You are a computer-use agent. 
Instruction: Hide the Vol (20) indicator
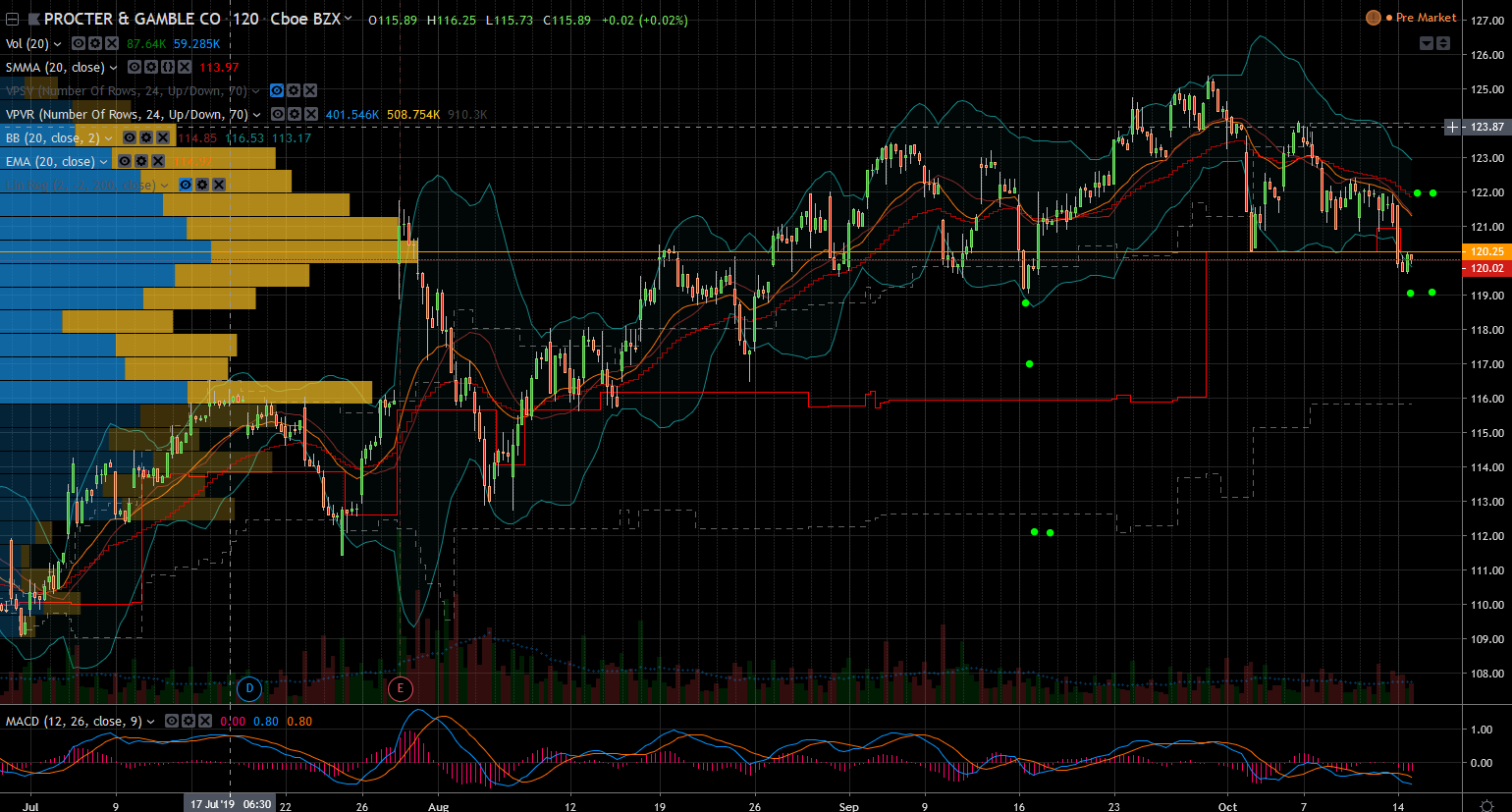(79, 43)
